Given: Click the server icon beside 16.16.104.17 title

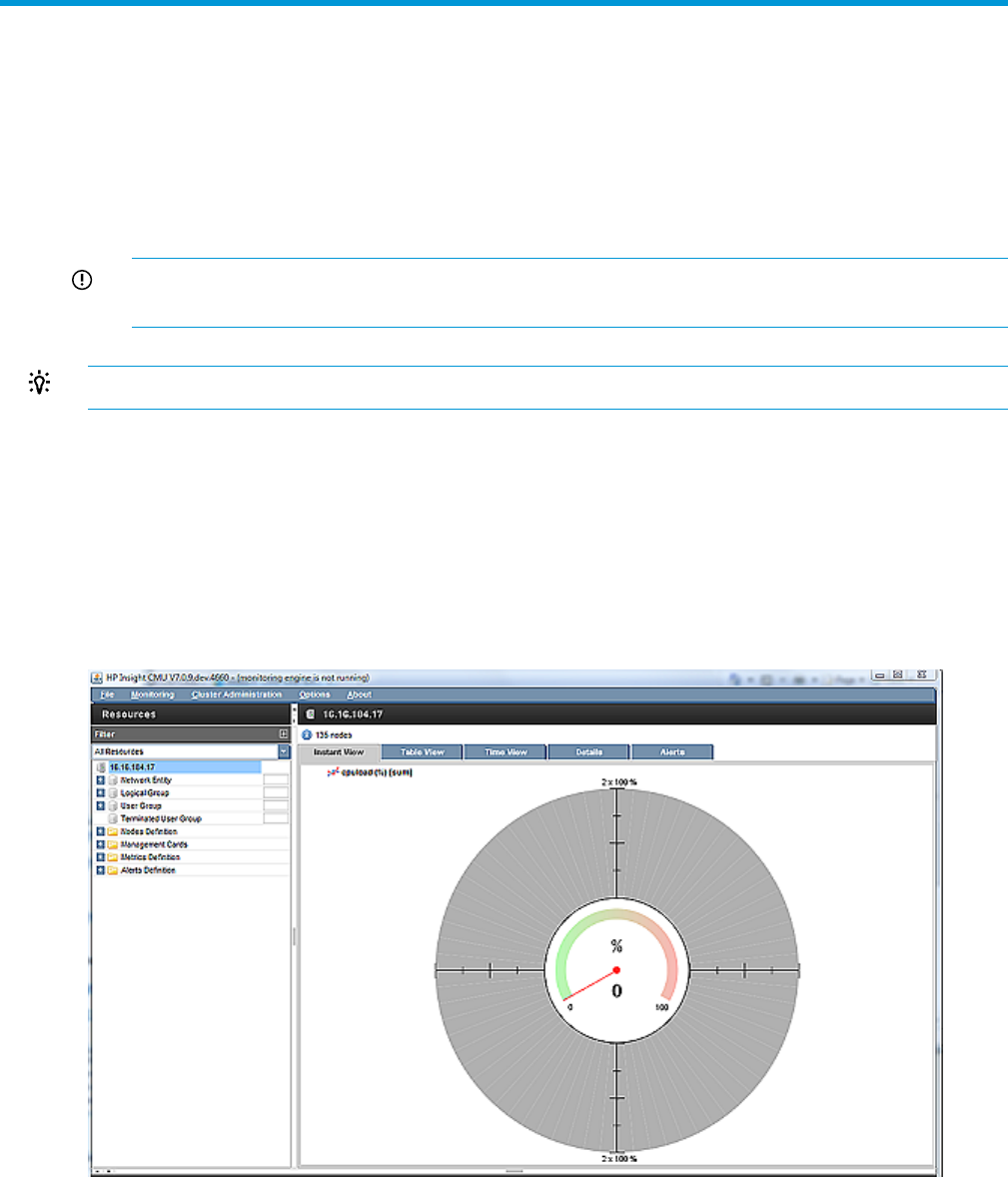Looking at the screenshot, I should pos(311,714).
